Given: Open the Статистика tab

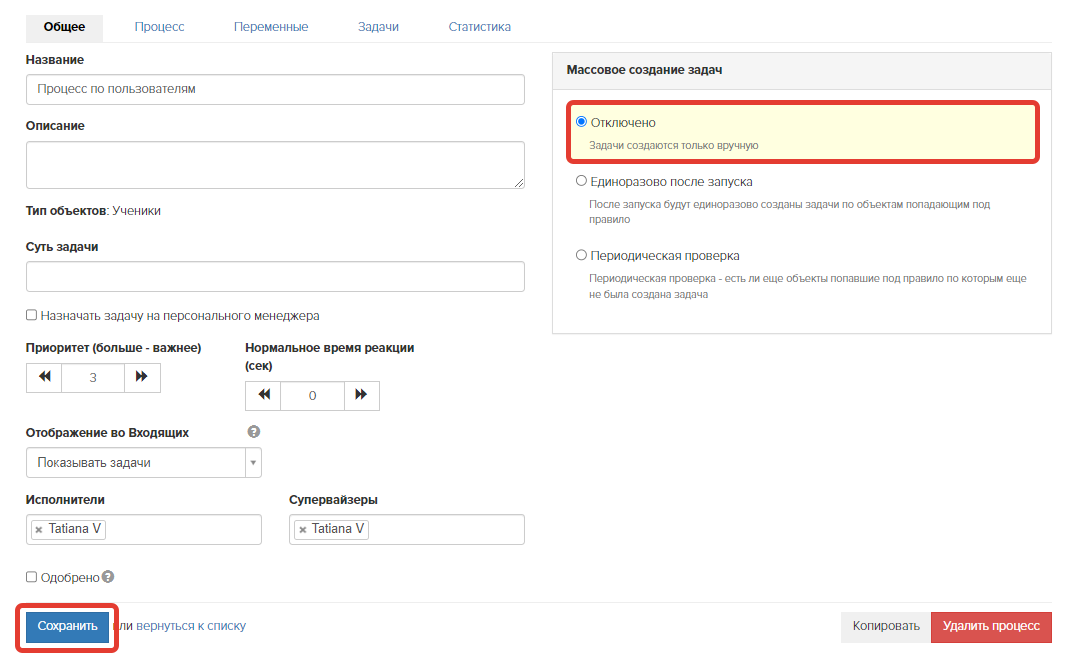Looking at the screenshot, I should [479, 27].
